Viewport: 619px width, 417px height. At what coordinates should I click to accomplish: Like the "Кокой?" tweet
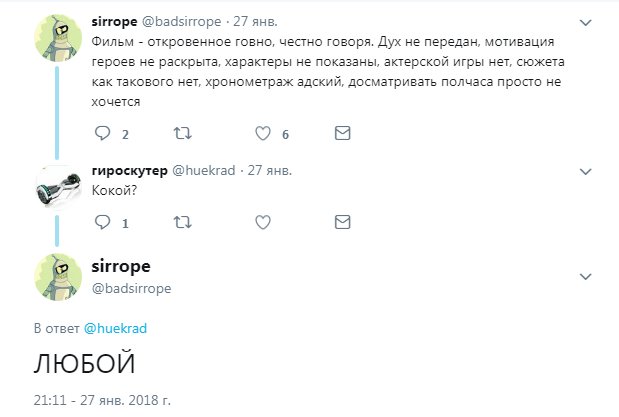click(264, 221)
